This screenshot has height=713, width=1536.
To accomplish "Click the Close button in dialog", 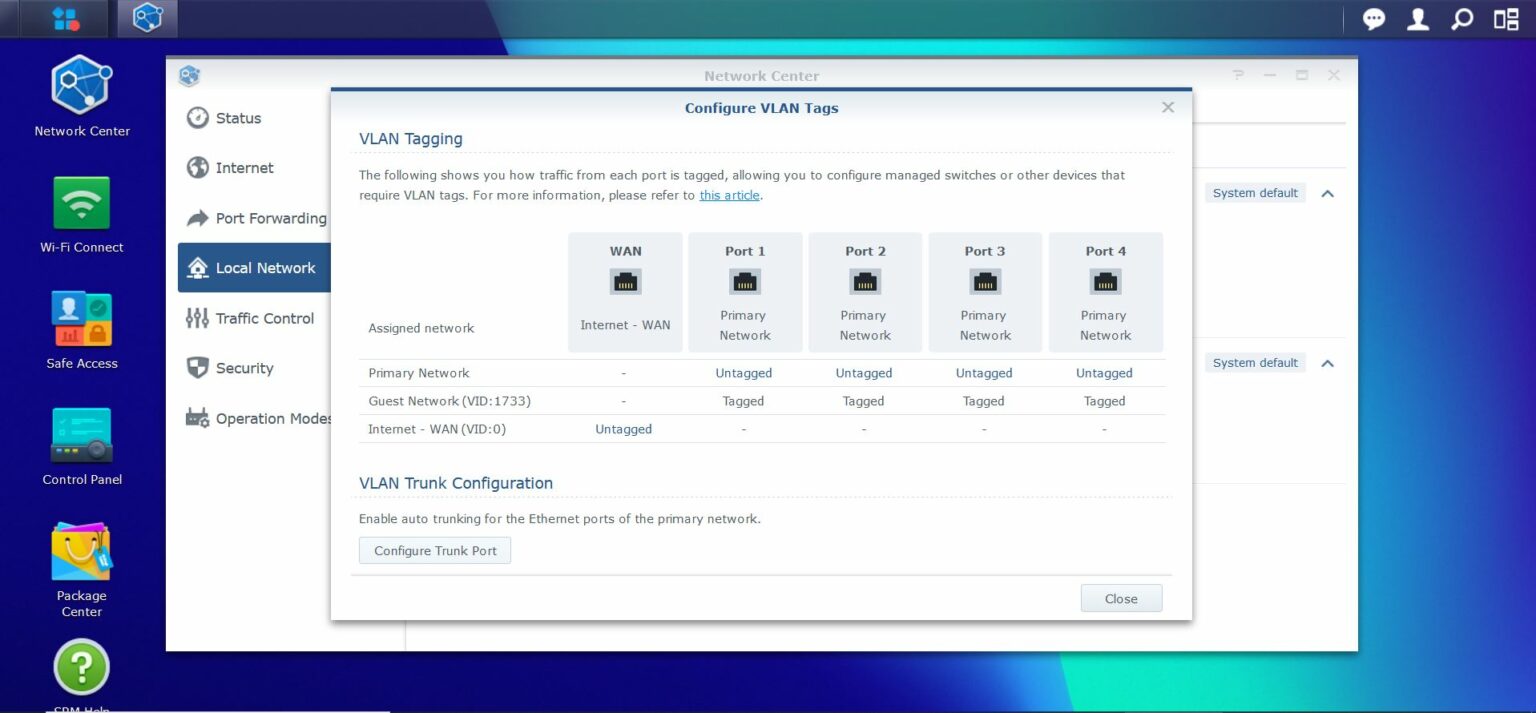I will coord(1121,599).
